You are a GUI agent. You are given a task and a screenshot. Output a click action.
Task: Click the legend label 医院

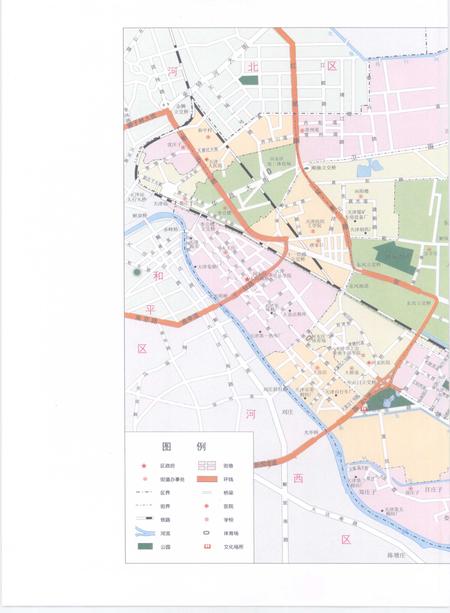click(228, 506)
